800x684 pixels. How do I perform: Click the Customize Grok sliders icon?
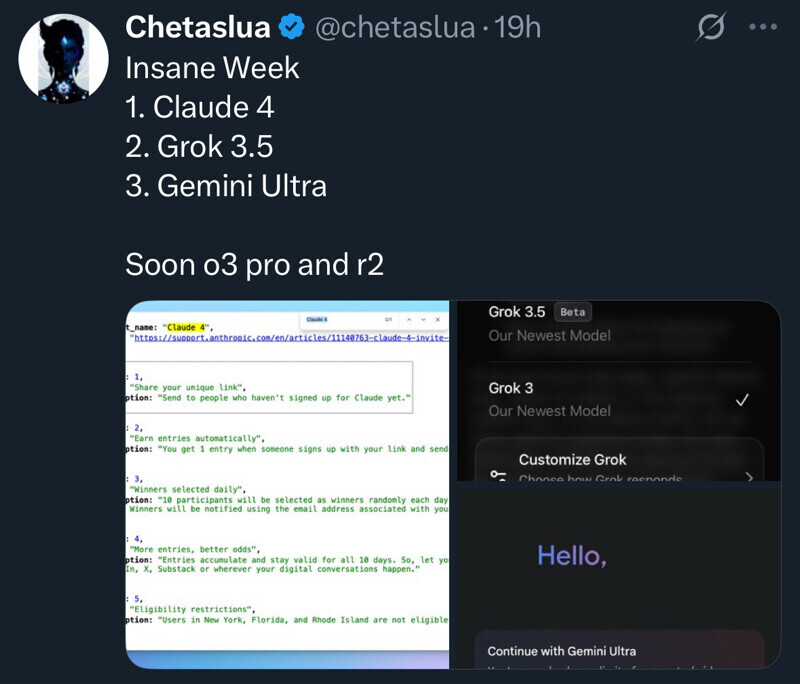tap(497, 475)
